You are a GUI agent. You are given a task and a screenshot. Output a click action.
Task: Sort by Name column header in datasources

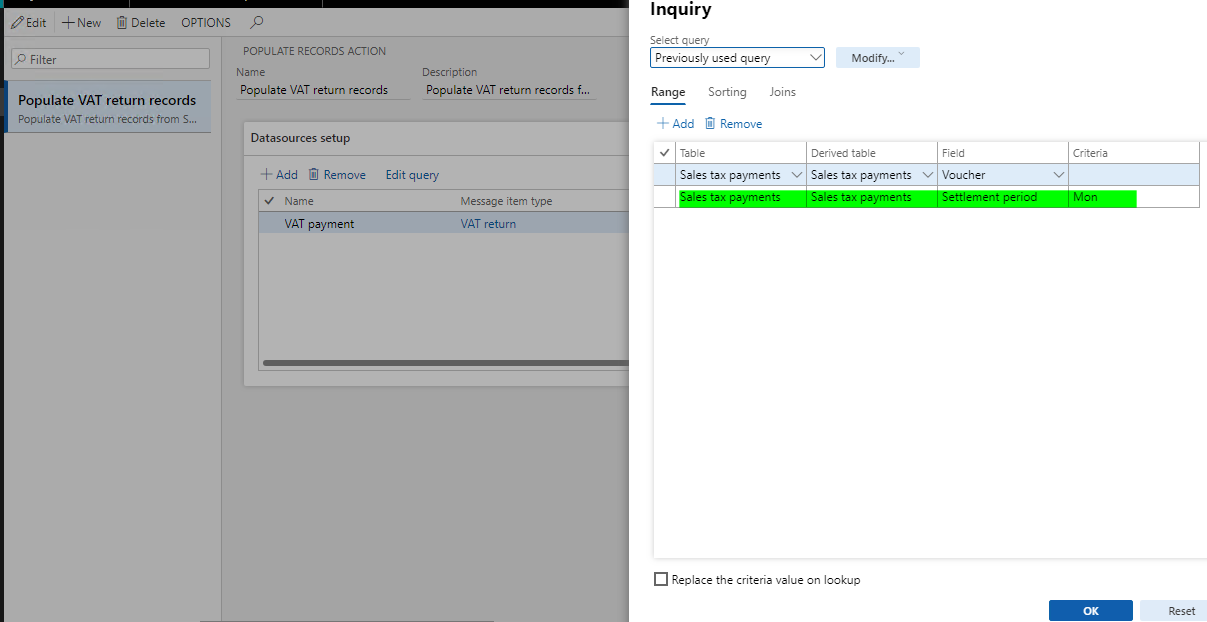299,201
